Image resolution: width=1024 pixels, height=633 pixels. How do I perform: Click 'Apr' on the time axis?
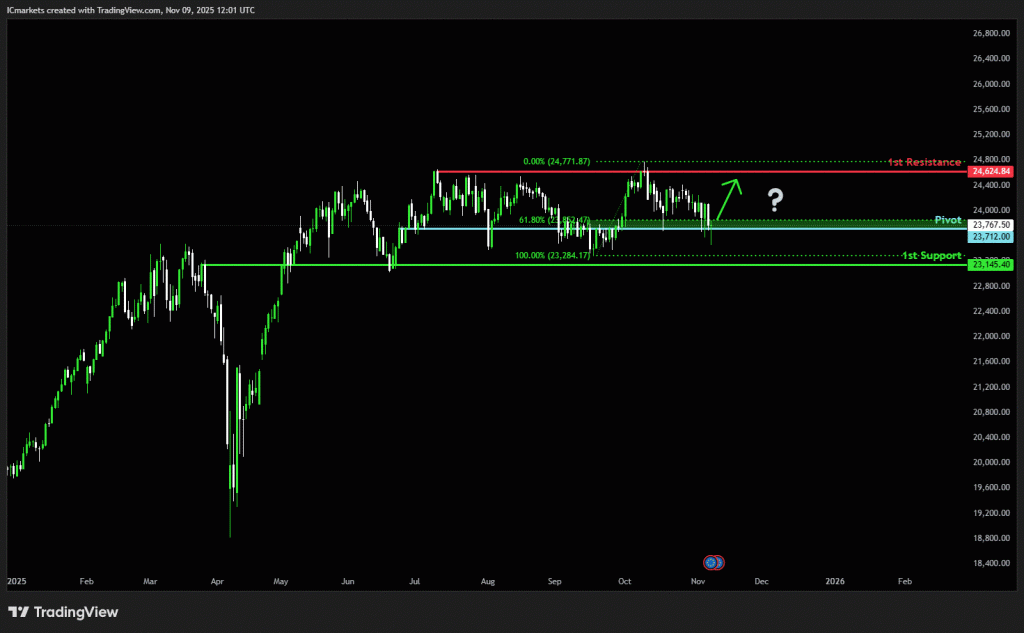coord(217,581)
